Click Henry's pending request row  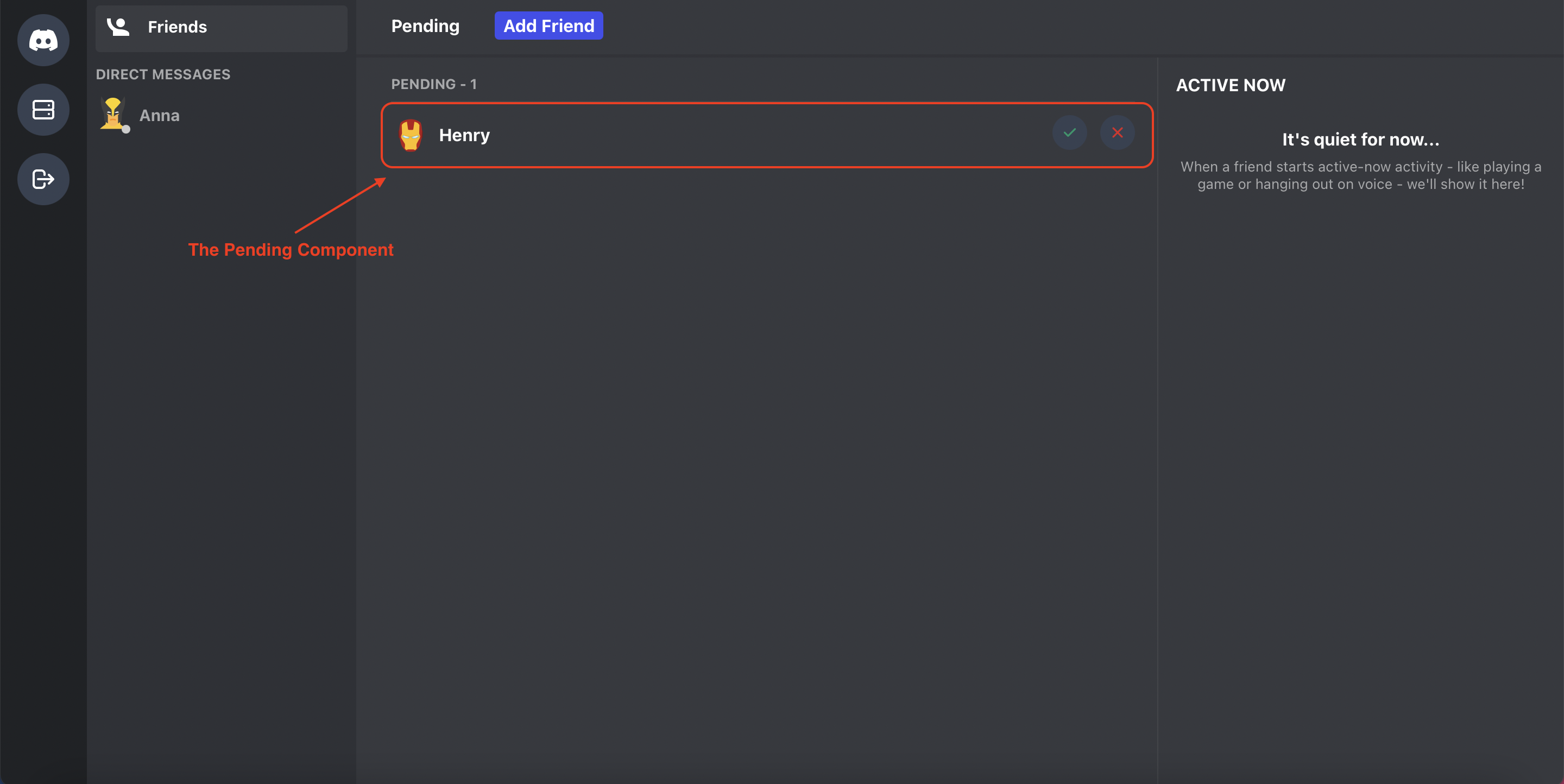tap(767, 135)
